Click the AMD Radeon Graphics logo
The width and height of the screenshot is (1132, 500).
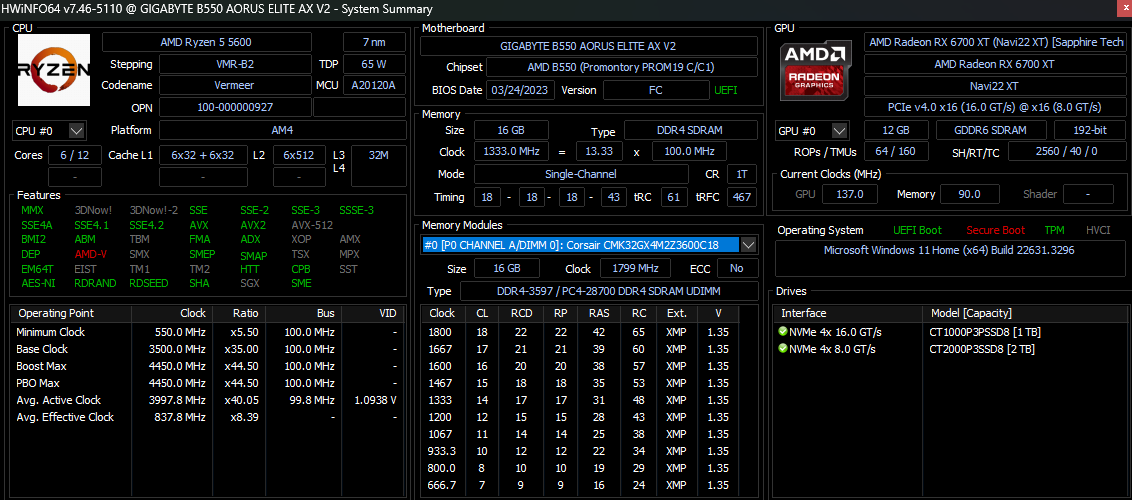pos(814,70)
